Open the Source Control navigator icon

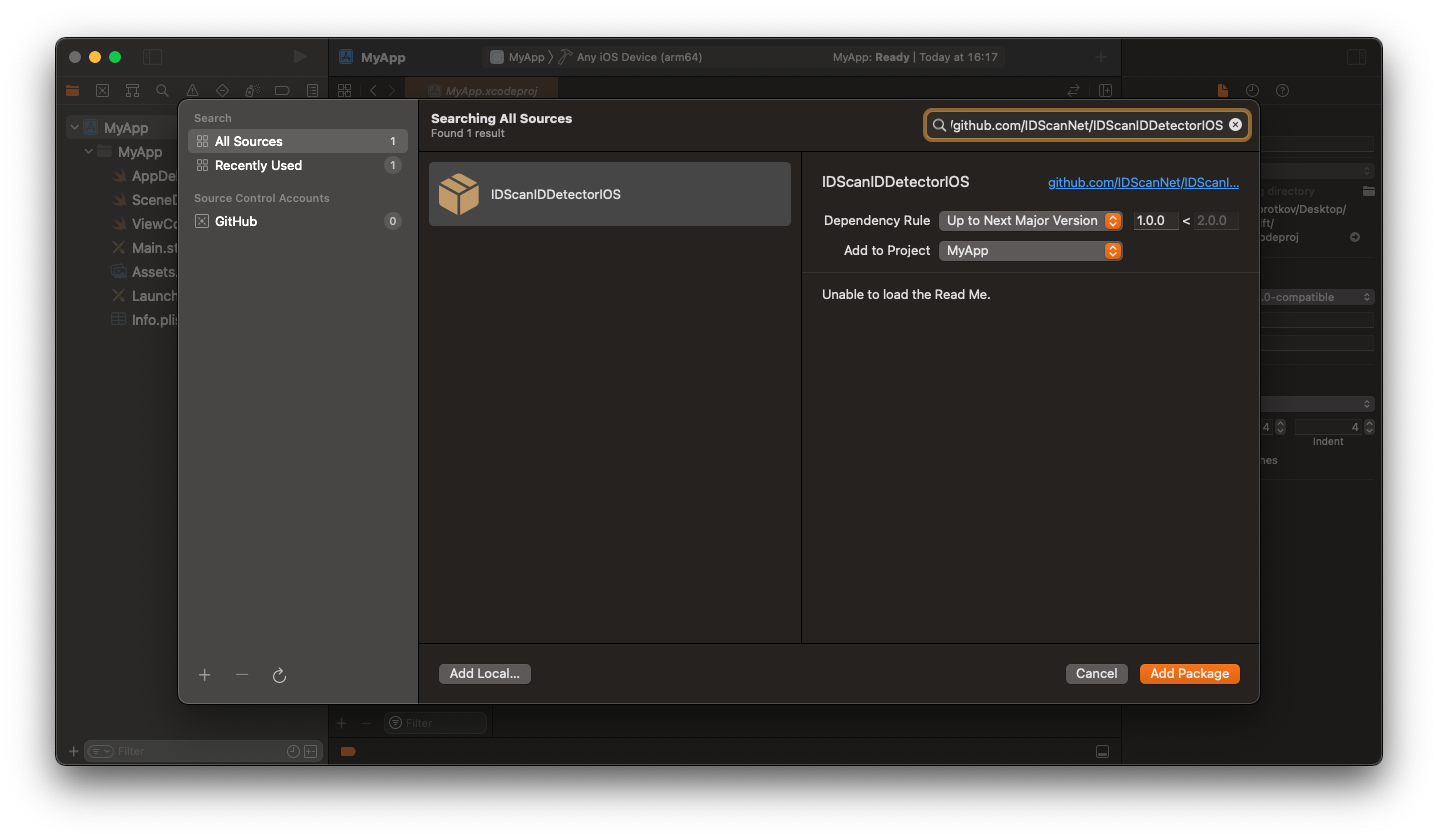click(102, 90)
